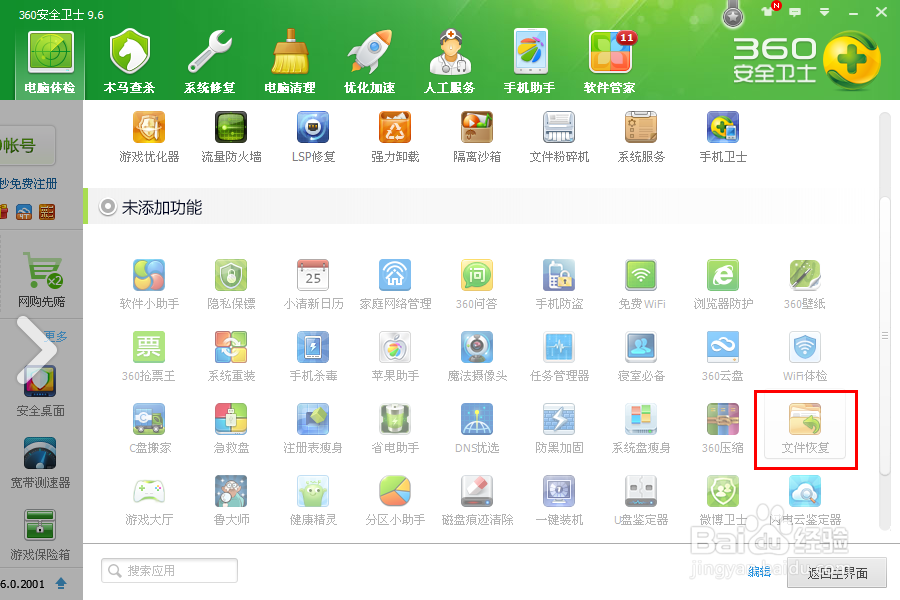
Task: Open 宽带测速器 in sidebar
Action: (x=40, y=463)
